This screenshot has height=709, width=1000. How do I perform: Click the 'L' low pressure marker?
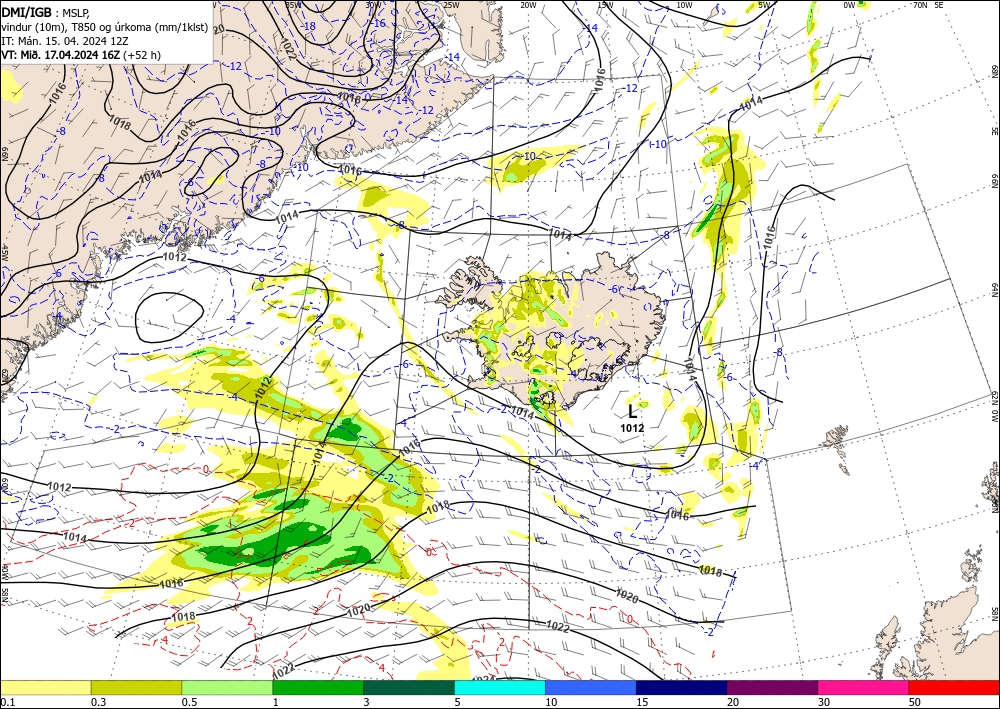click(x=632, y=411)
